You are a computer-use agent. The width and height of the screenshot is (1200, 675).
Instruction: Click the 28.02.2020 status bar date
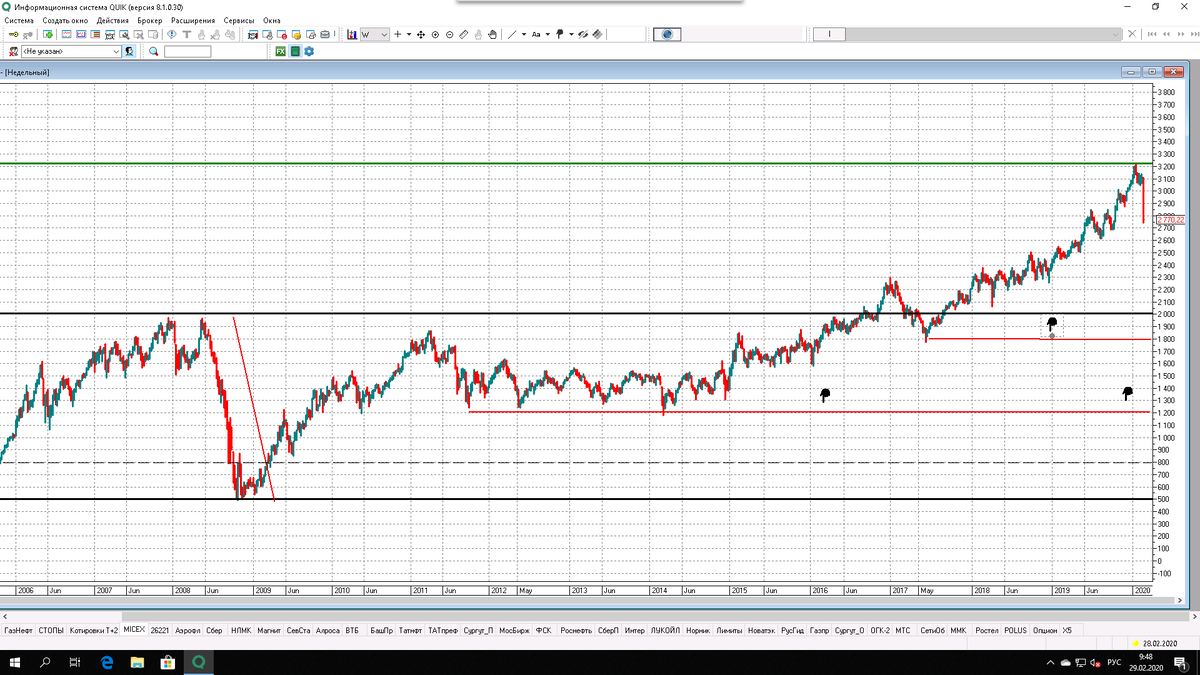(x=1160, y=642)
